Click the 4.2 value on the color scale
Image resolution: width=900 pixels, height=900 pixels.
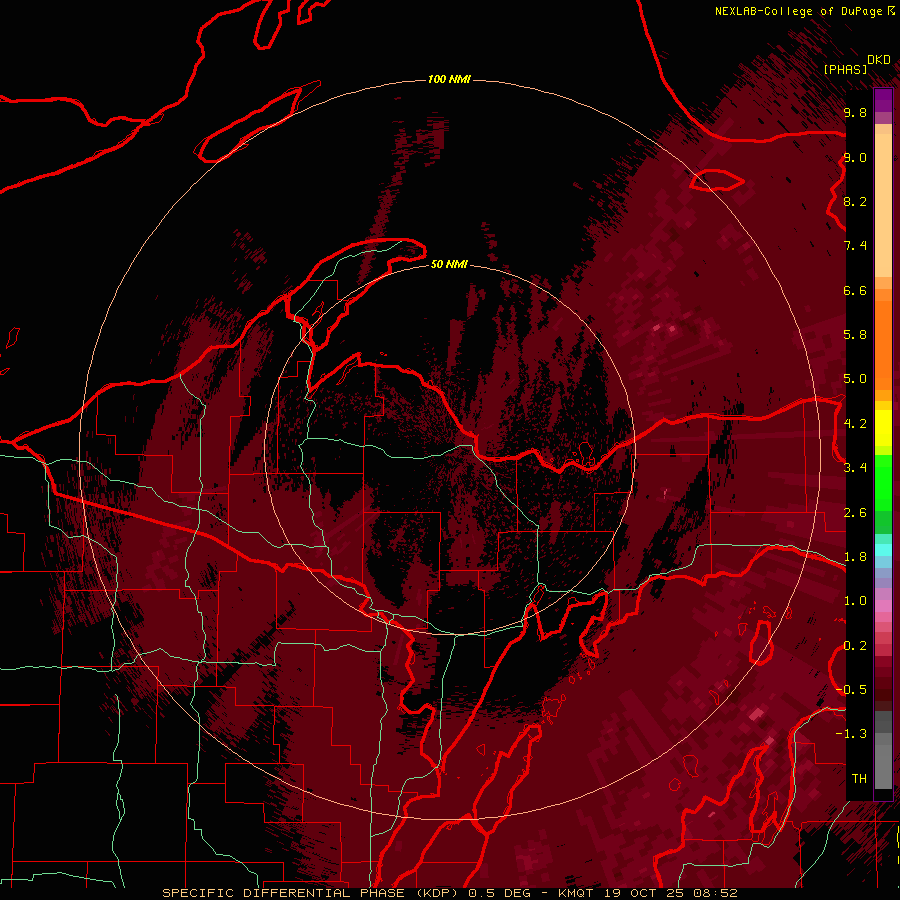tap(855, 424)
